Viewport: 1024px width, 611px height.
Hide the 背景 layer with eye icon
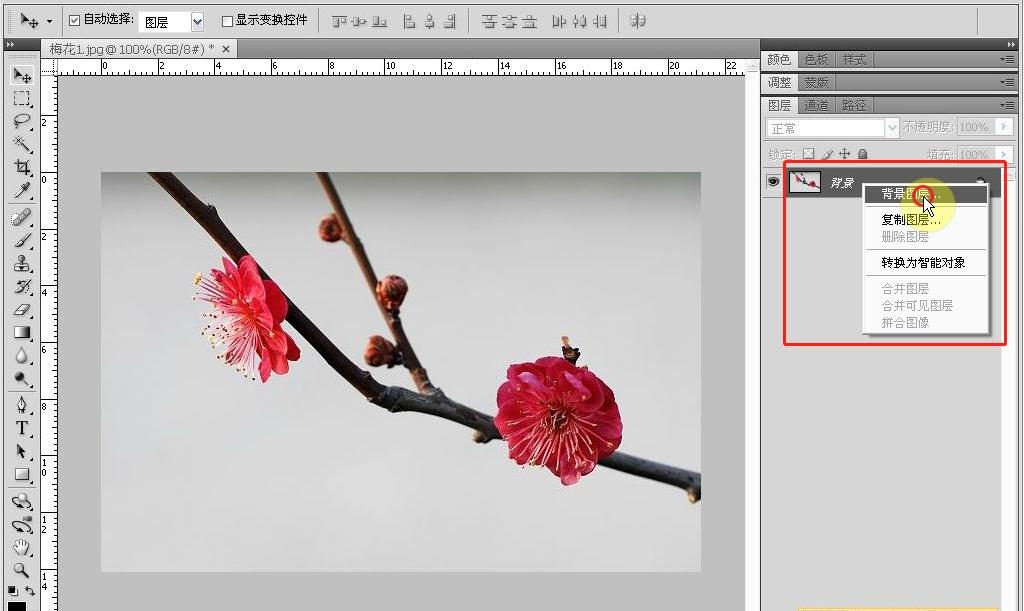[x=773, y=182]
